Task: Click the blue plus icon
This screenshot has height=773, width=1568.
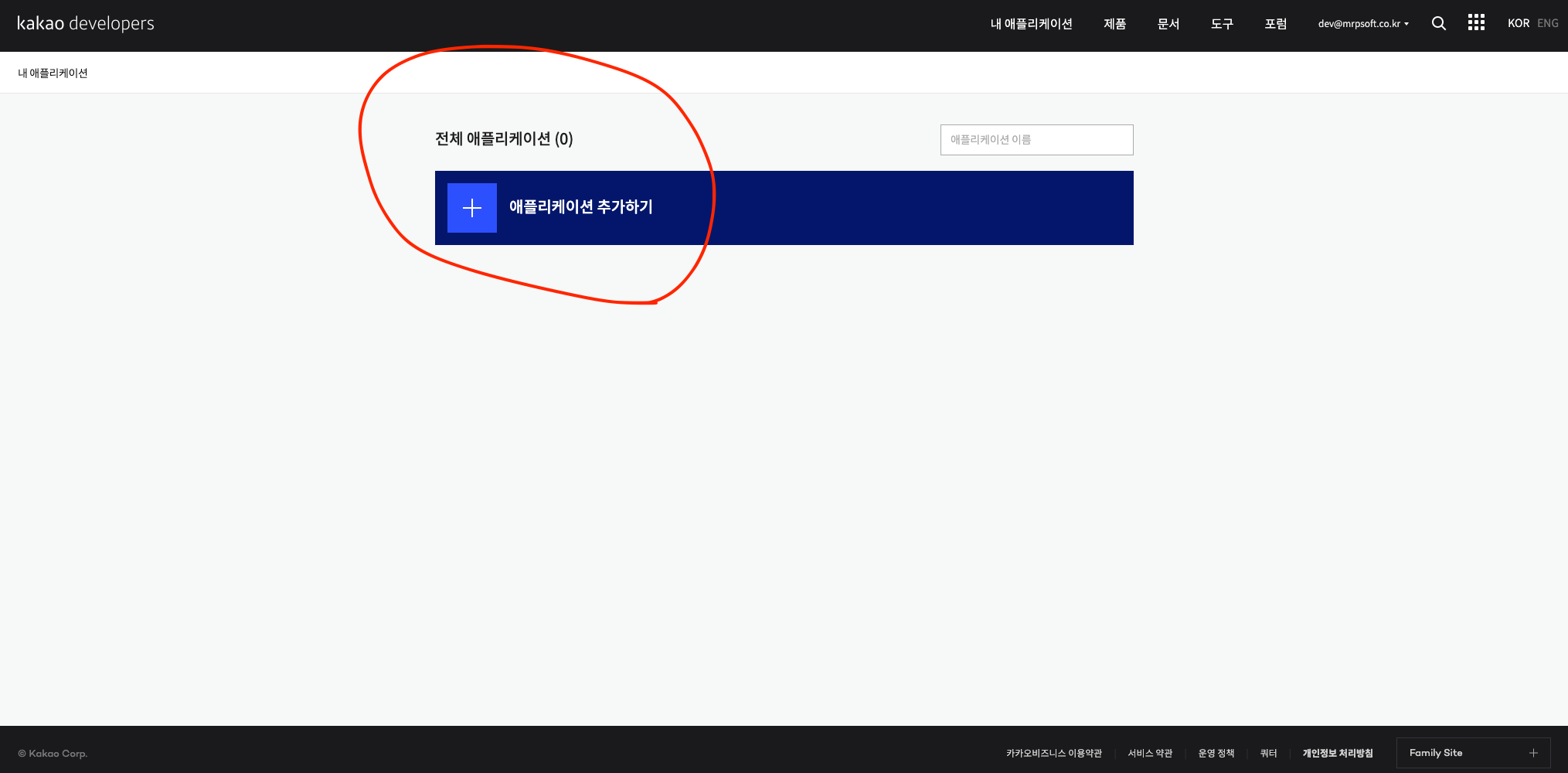Action: (472, 208)
